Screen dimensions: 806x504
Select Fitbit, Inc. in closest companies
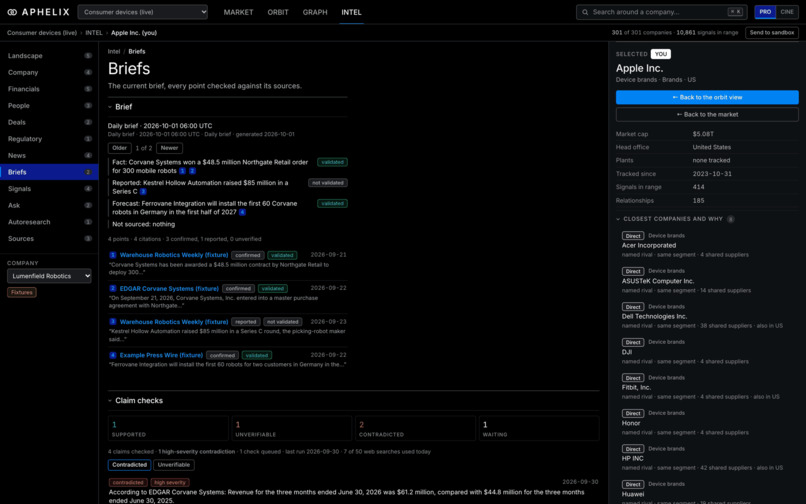tap(636, 388)
